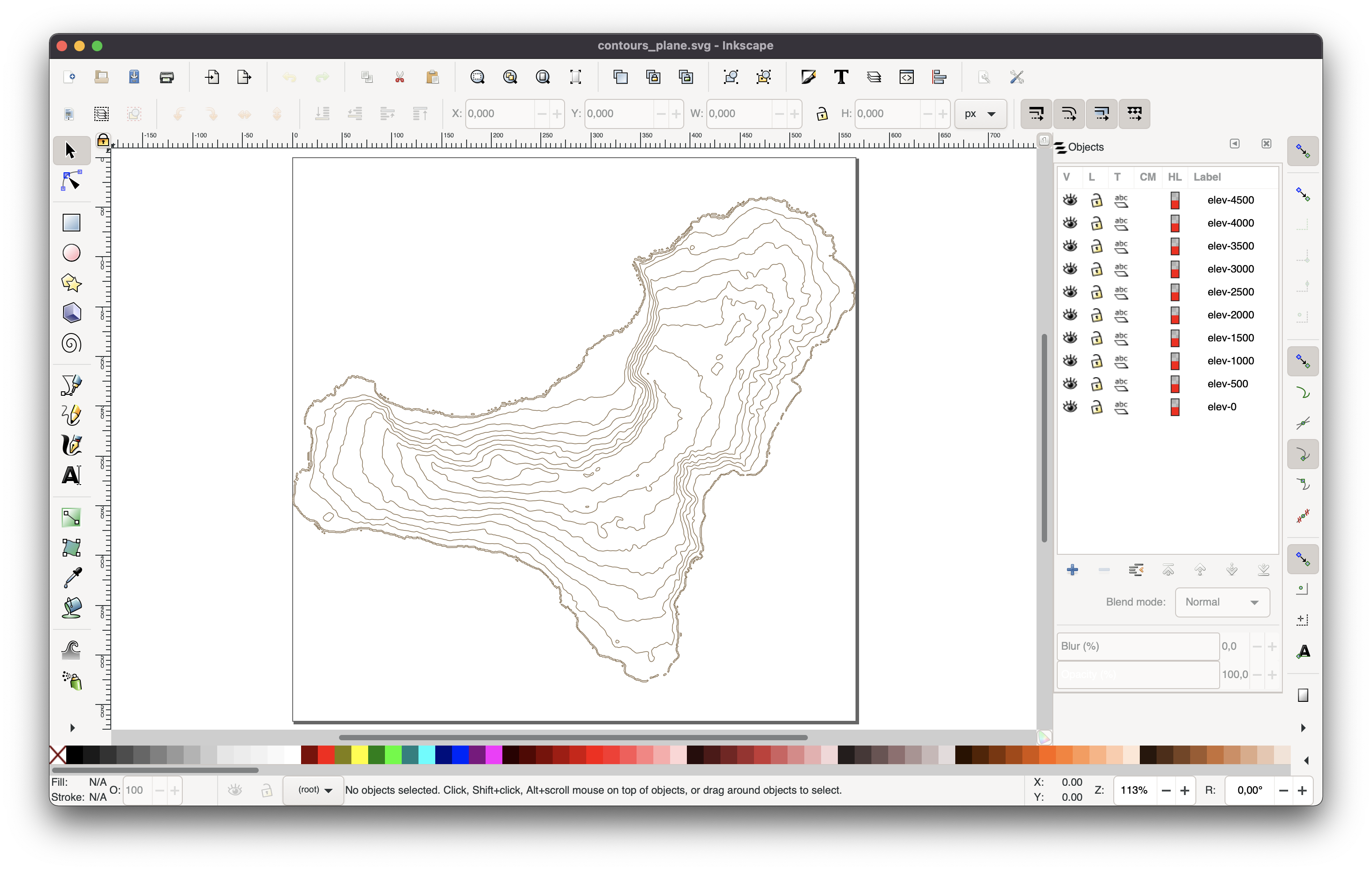Select the Text tool

pyautogui.click(x=71, y=475)
